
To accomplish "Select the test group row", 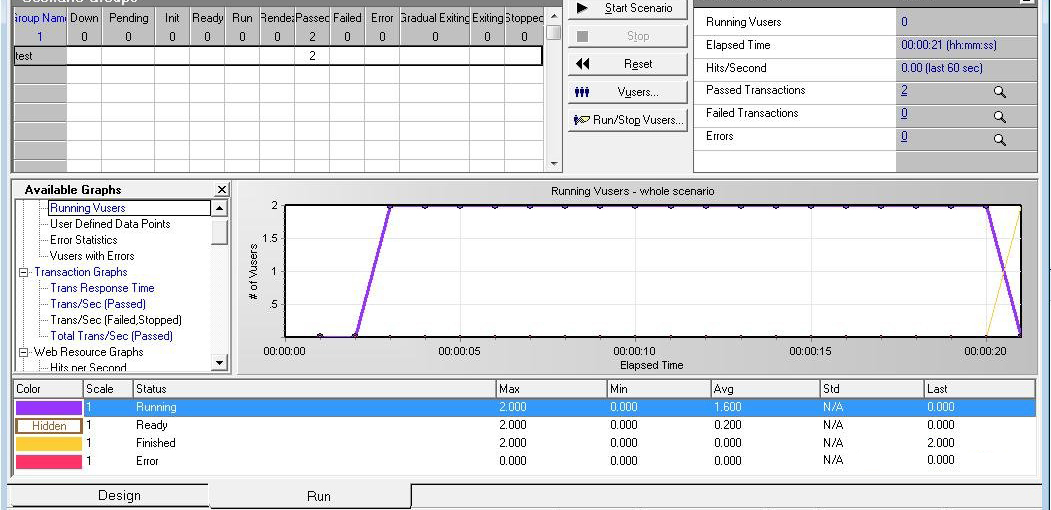I will point(39,56).
